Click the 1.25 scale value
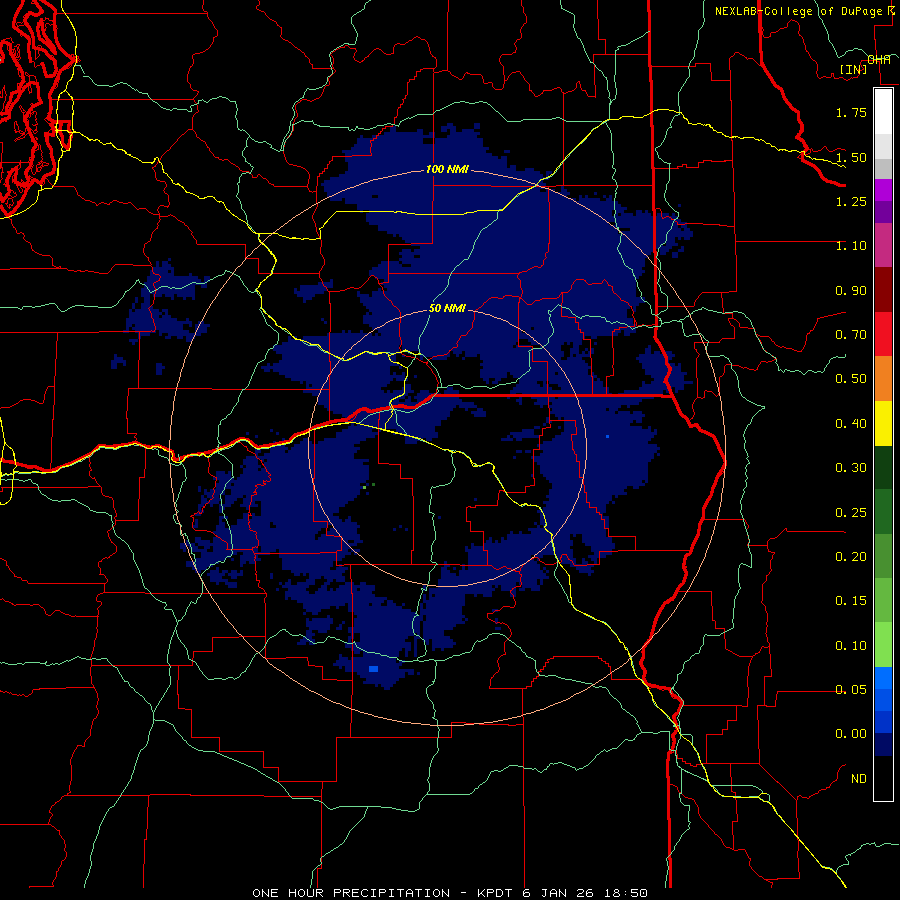900x900 pixels. click(851, 201)
